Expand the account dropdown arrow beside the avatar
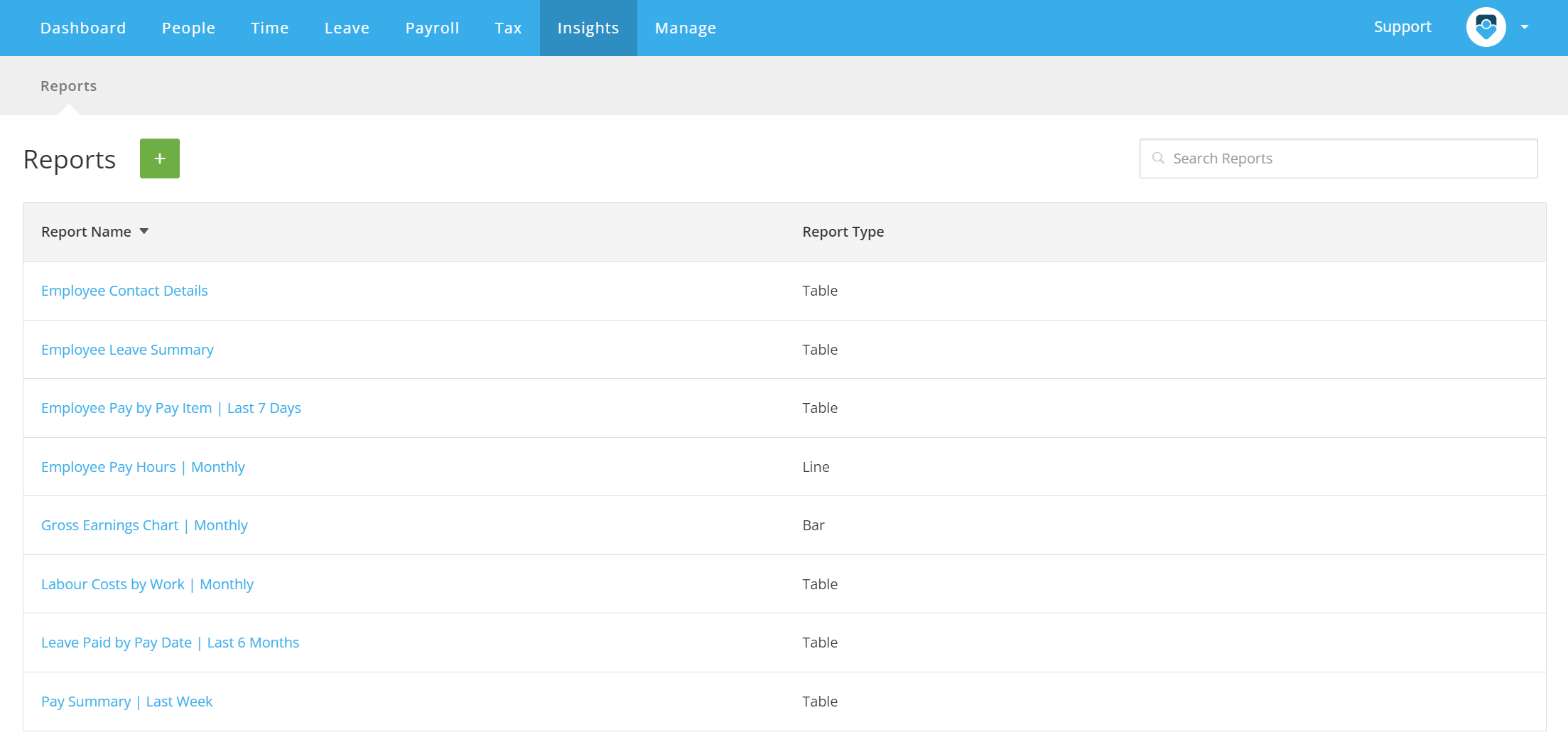 click(1525, 27)
